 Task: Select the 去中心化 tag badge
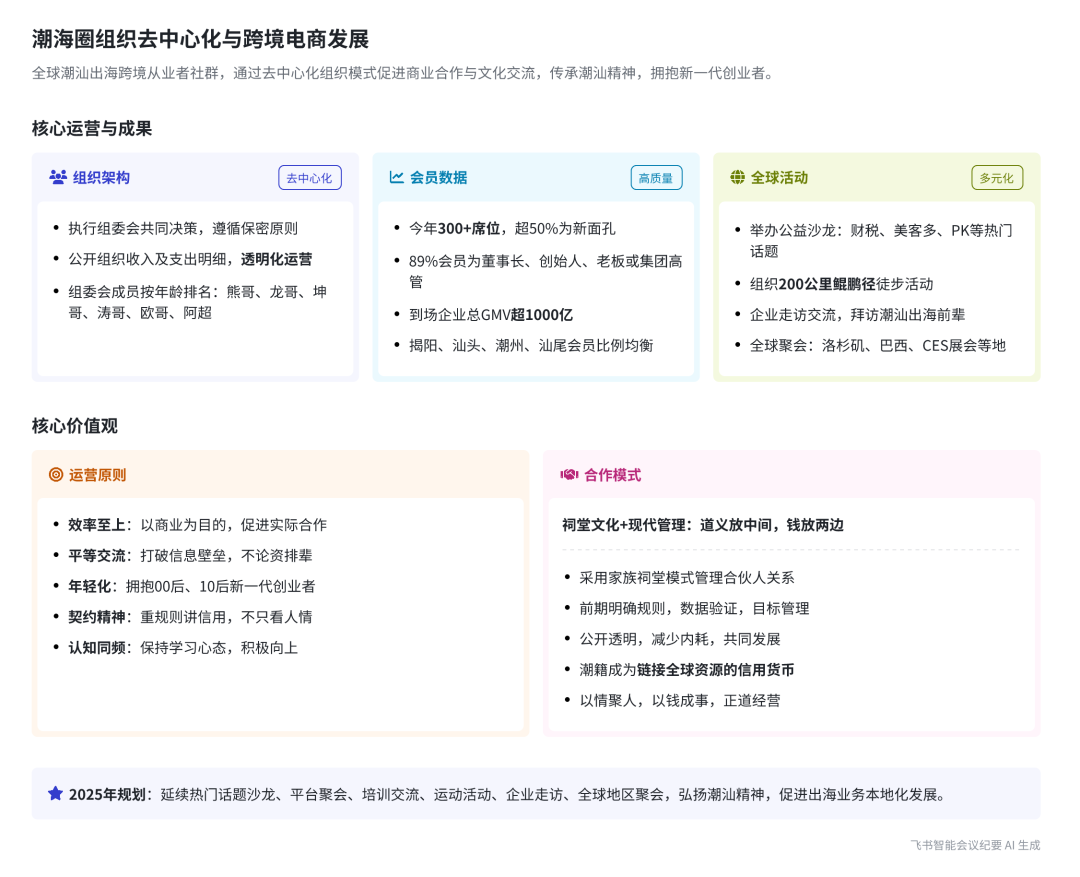pyautogui.click(x=309, y=178)
